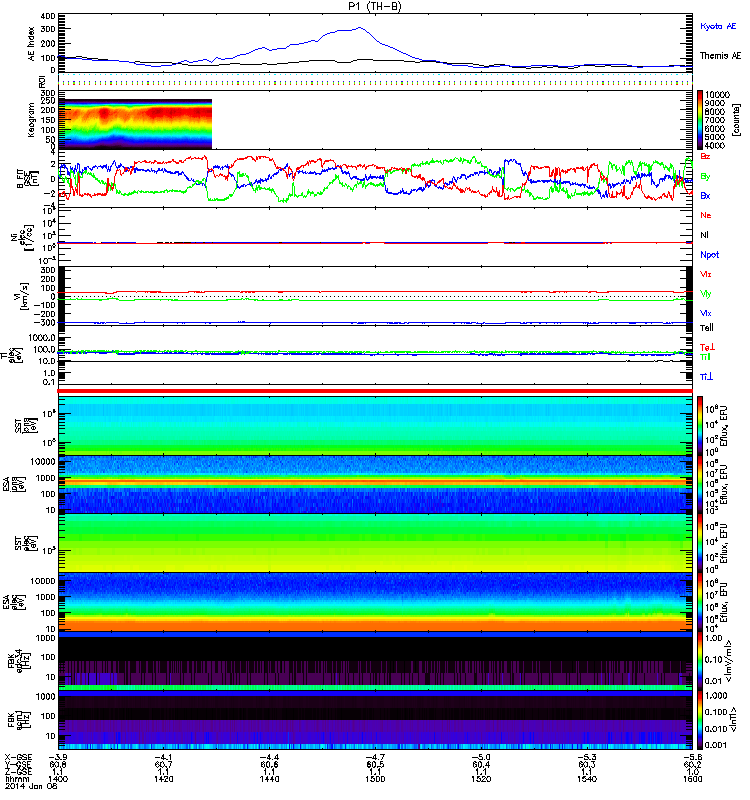Click the blue Bx legend label
750x800 pixels.
[705, 195]
